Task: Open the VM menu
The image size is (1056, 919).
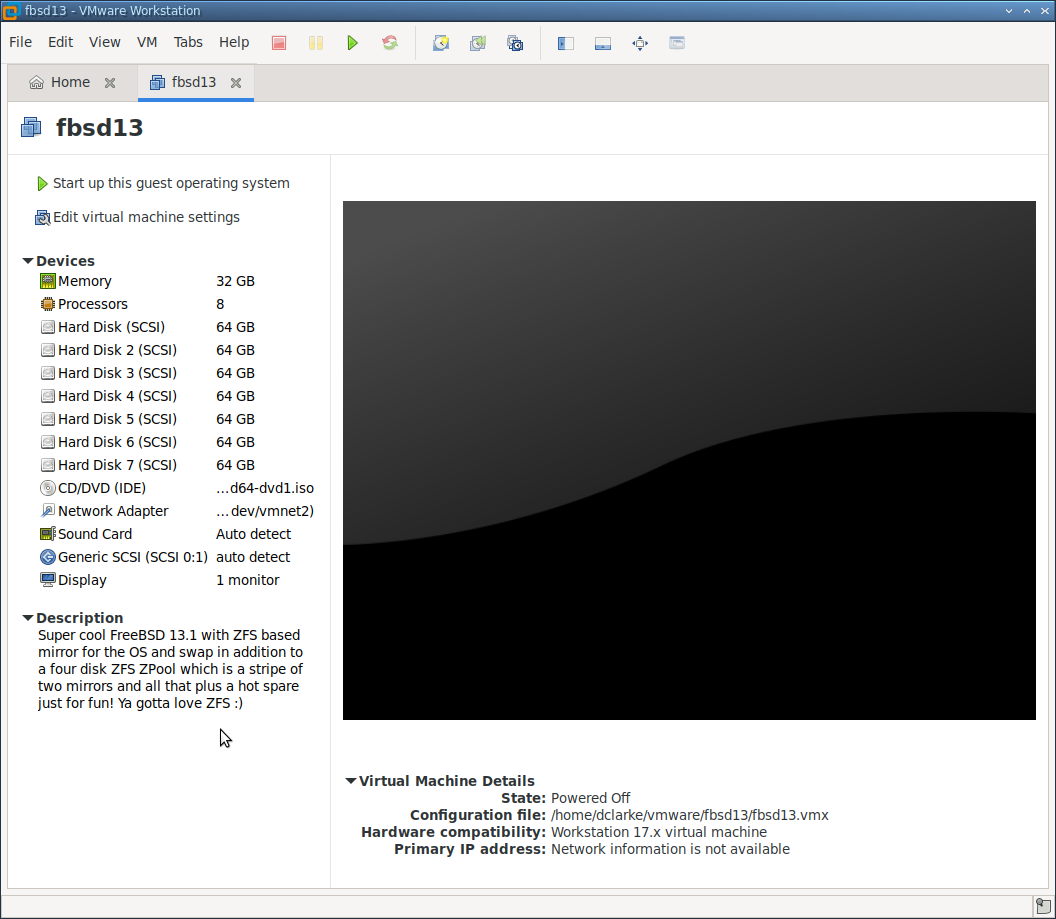Action: click(x=146, y=42)
